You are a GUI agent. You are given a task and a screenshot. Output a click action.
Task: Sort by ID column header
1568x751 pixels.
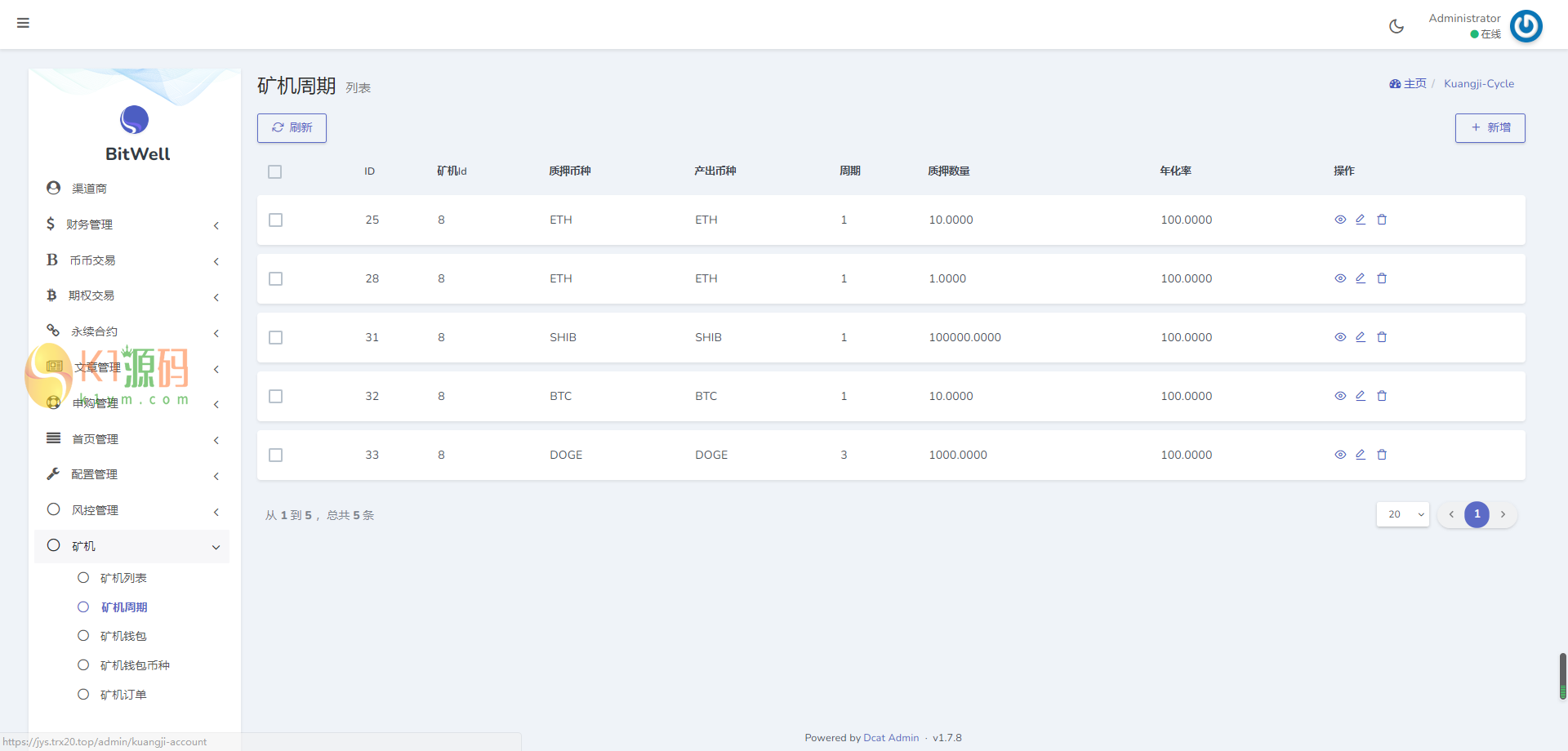(370, 171)
